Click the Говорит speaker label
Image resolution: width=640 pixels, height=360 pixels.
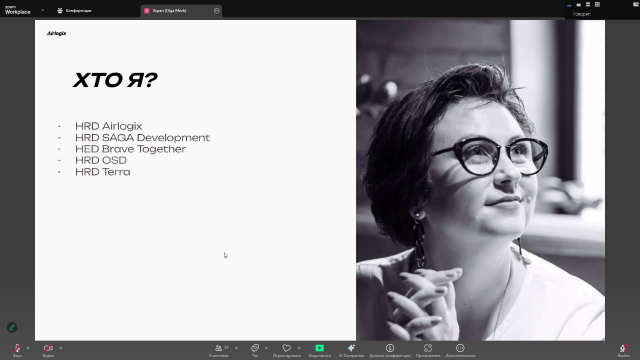(x=582, y=14)
